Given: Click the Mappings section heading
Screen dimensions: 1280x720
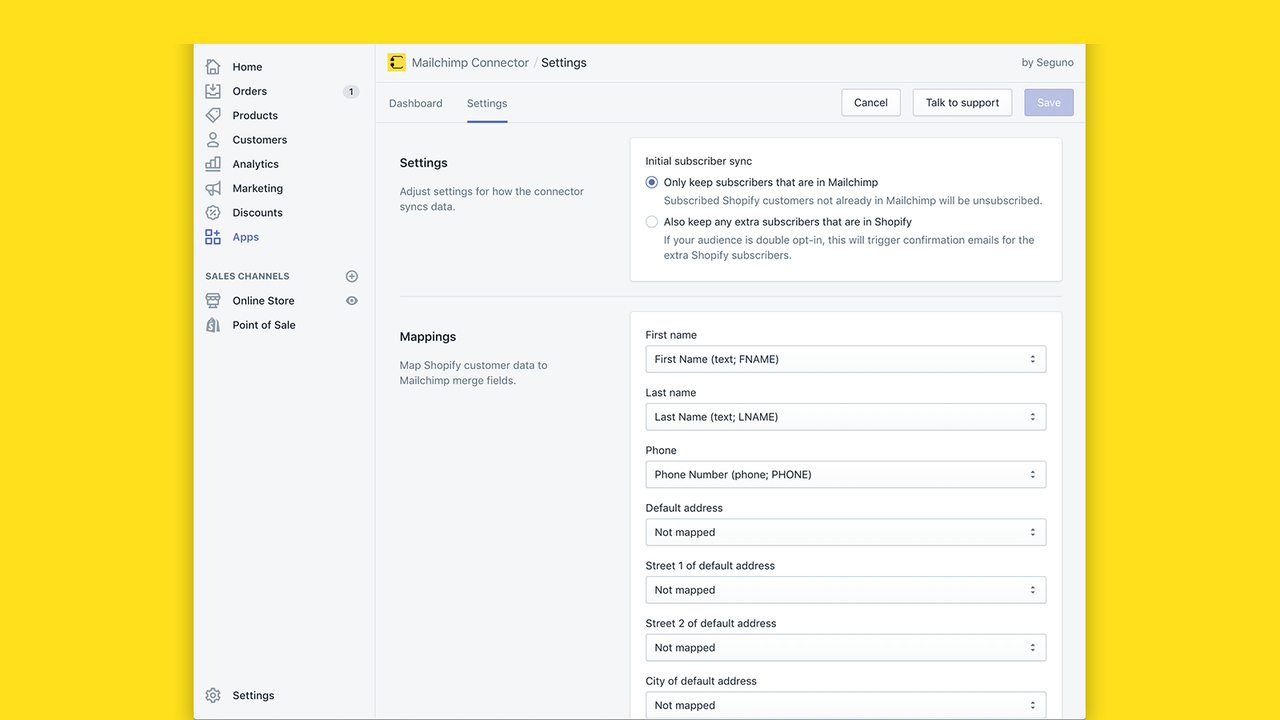Looking at the screenshot, I should click(x=428, y=337).
